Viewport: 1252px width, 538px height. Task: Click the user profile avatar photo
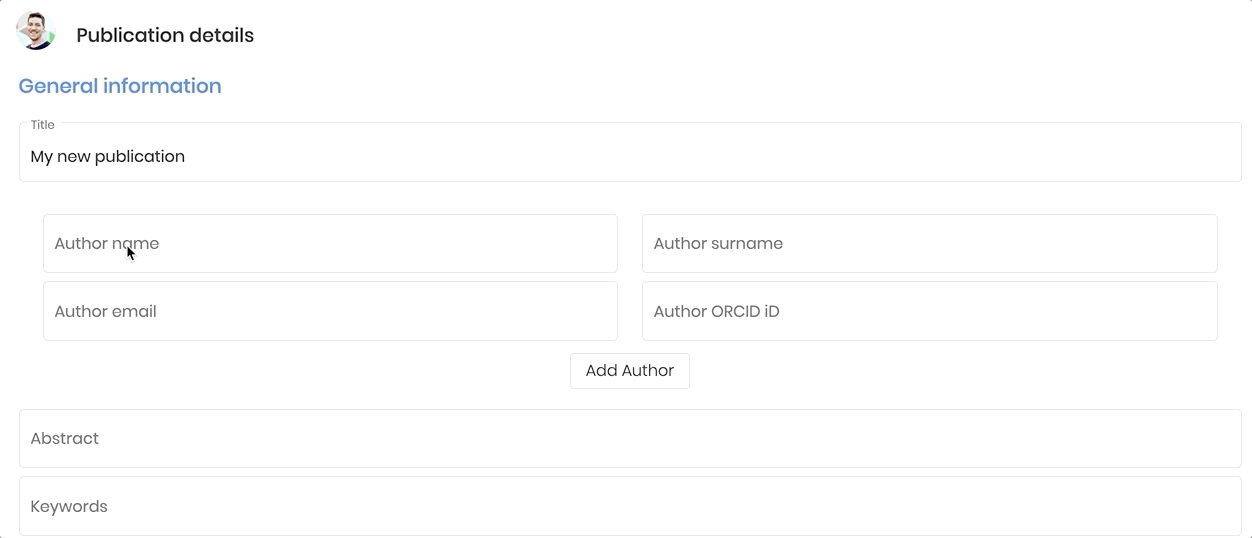click(35, 31)
